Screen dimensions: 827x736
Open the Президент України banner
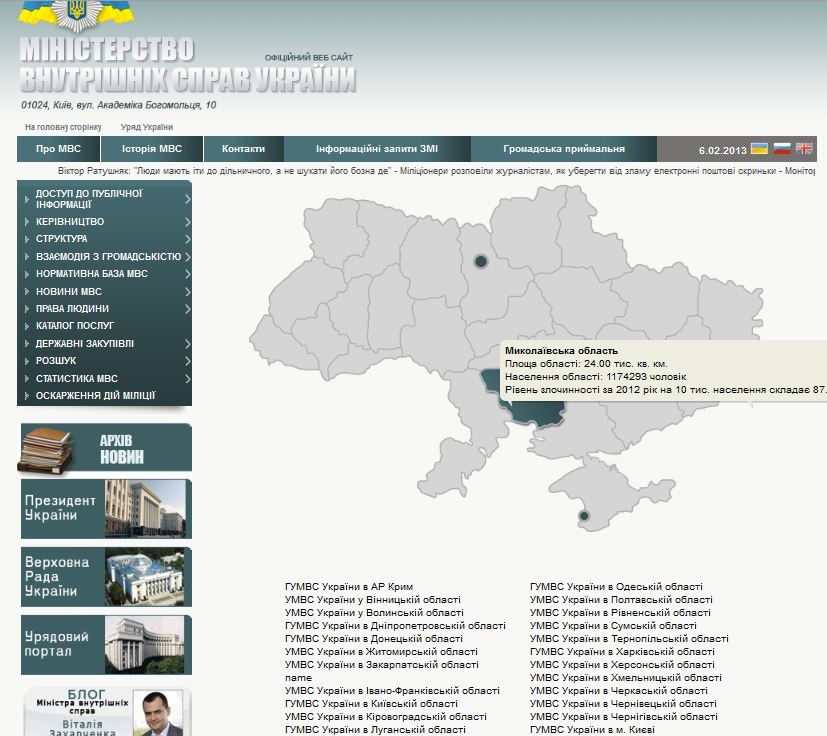point(105,509)
